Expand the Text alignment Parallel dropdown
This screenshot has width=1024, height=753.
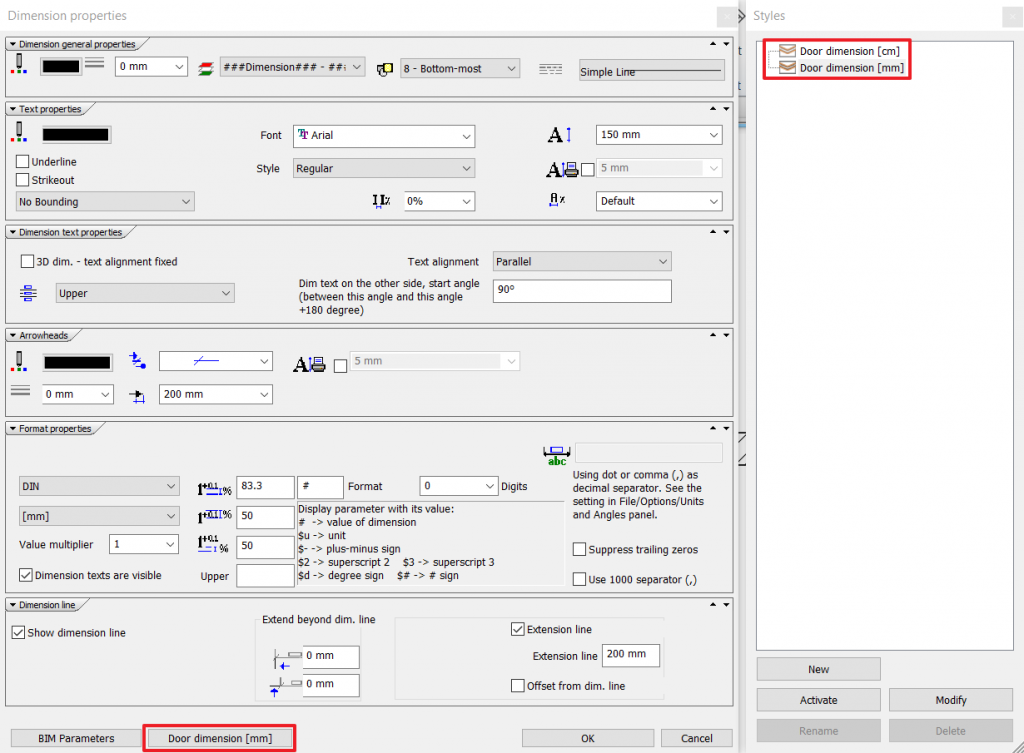[582, 262]
